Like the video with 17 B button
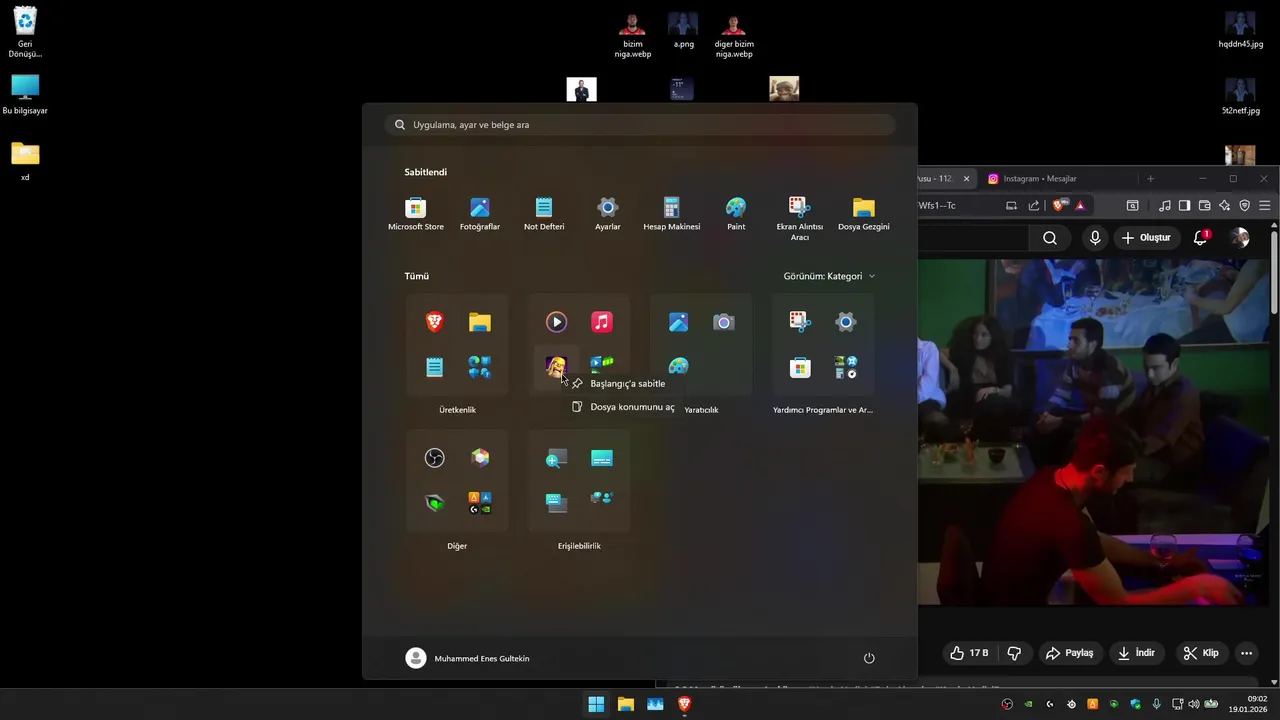This screenshot has height=720, width=1280. click(969, 653)
